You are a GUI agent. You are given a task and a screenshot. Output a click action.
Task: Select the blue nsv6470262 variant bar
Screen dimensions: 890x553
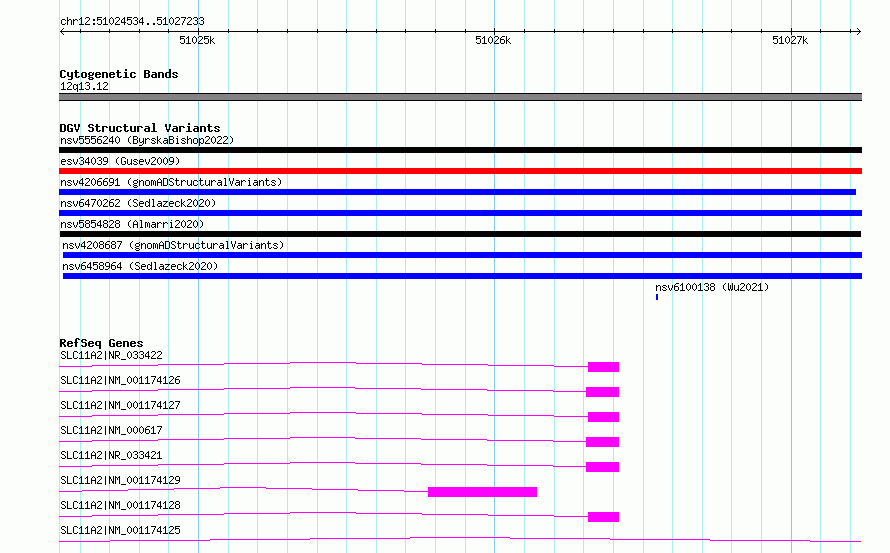460,213
